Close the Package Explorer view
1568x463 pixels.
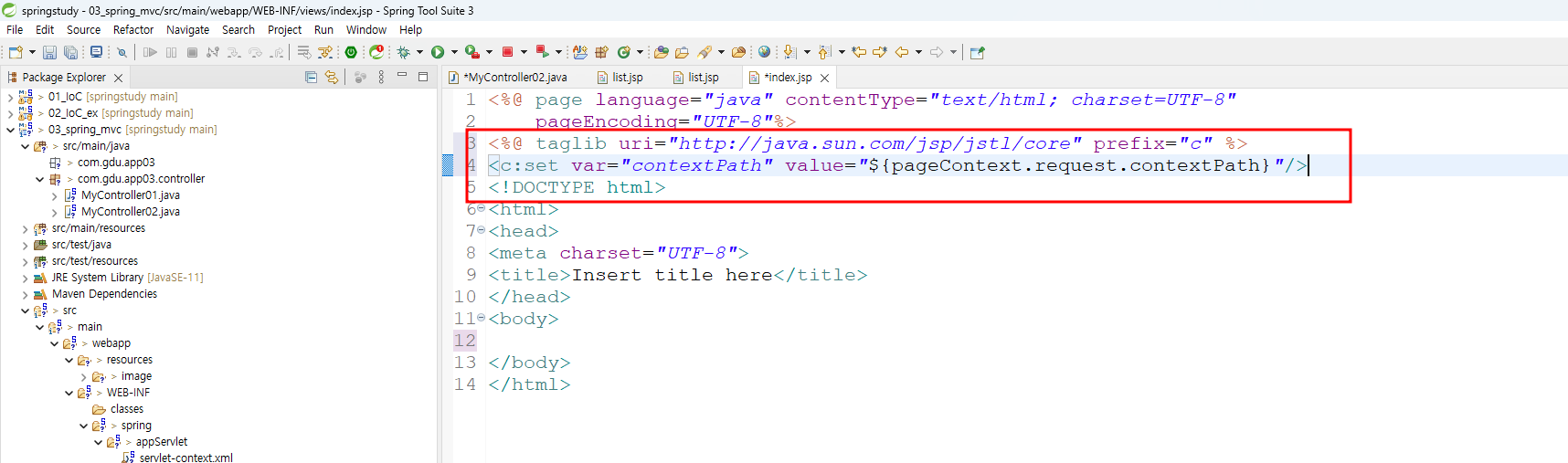click(119, 78)
